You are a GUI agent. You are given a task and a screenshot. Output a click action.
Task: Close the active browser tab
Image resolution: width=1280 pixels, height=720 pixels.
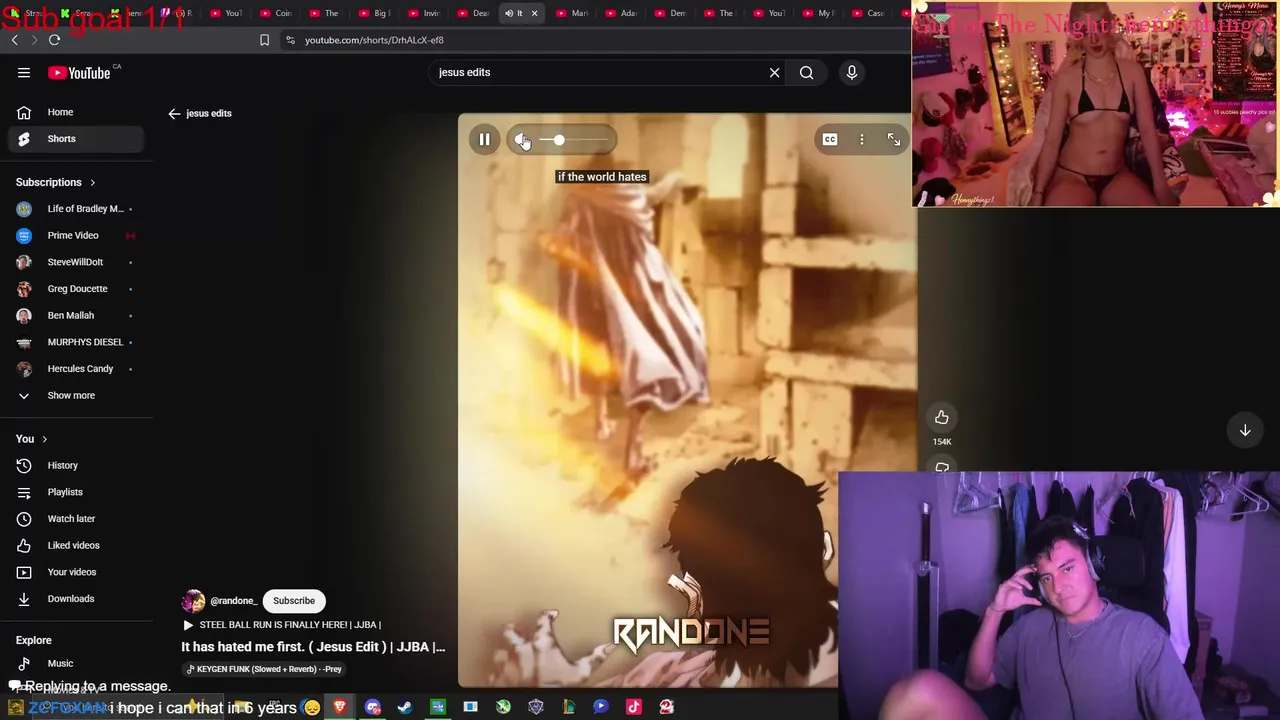point(534,13)
